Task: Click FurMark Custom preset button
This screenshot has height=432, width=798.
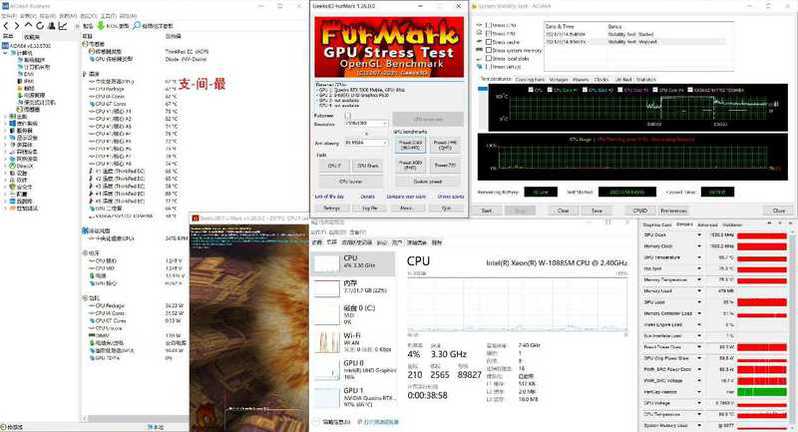Action: (x=428, y=181)
